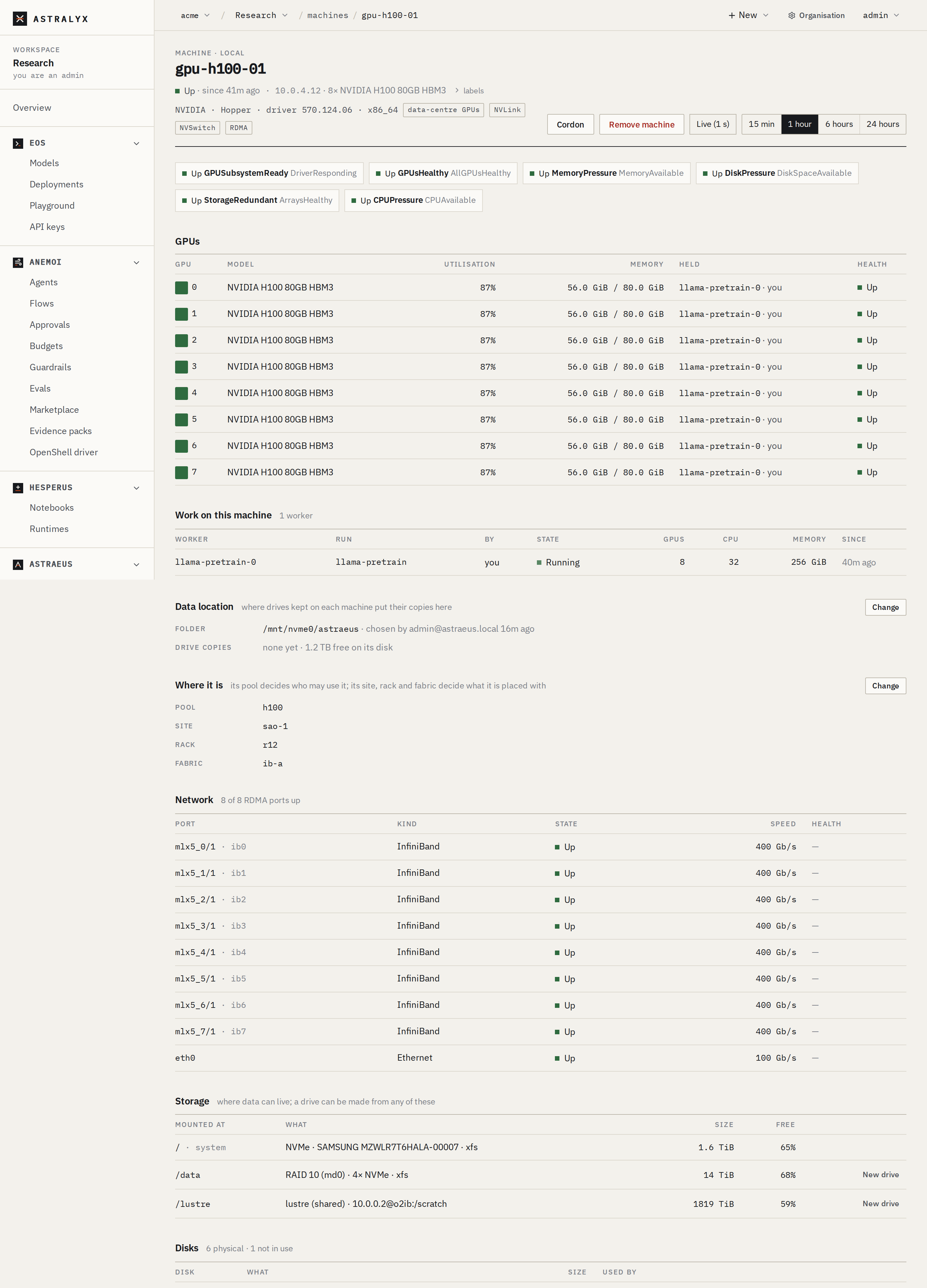Image resolution: width=927 pixels, height=1288 pixels.
Task: Open Overview in the sidebar
Action: tap(33, 108)
